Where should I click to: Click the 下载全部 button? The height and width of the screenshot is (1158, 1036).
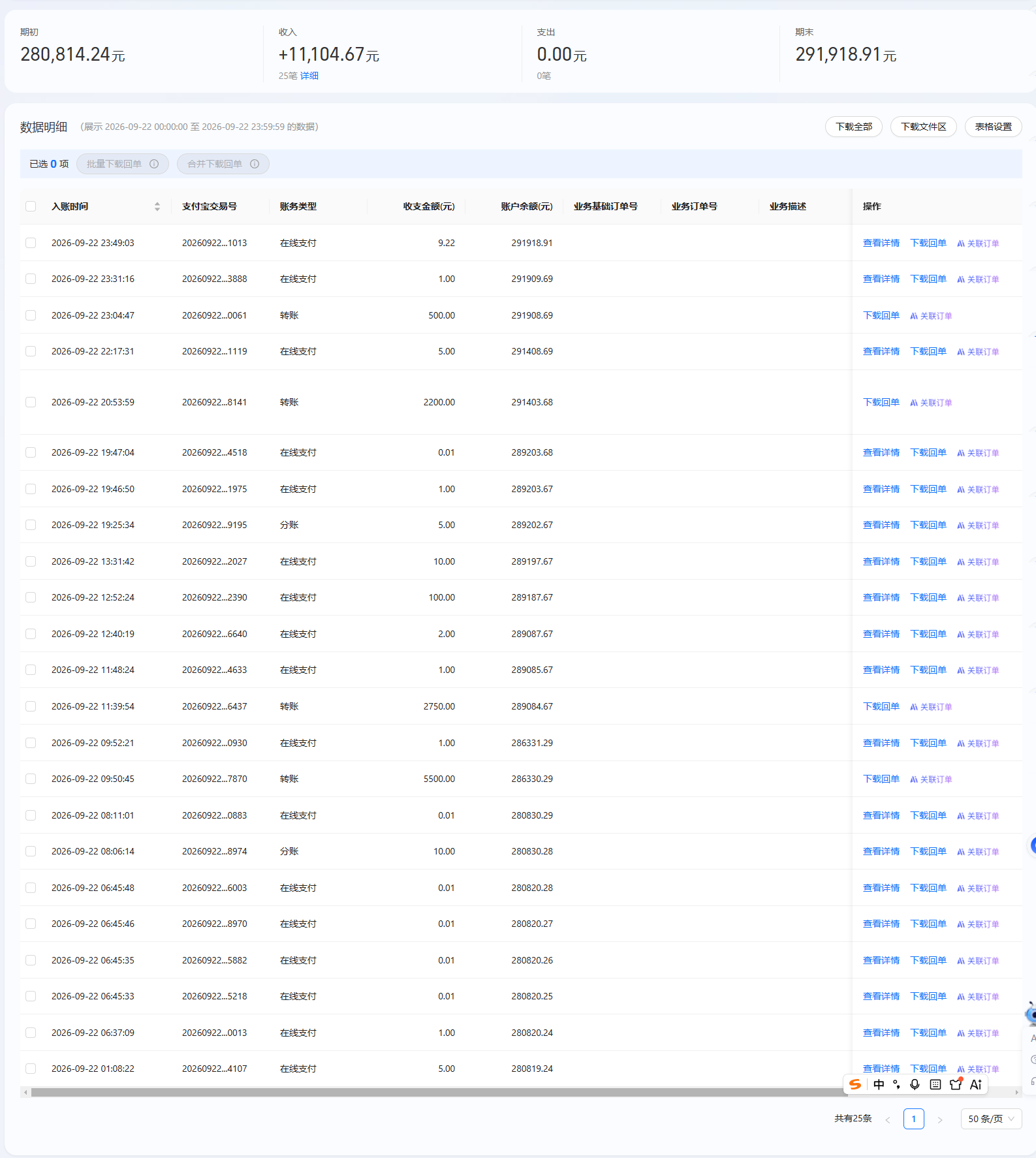click(854, 127)
